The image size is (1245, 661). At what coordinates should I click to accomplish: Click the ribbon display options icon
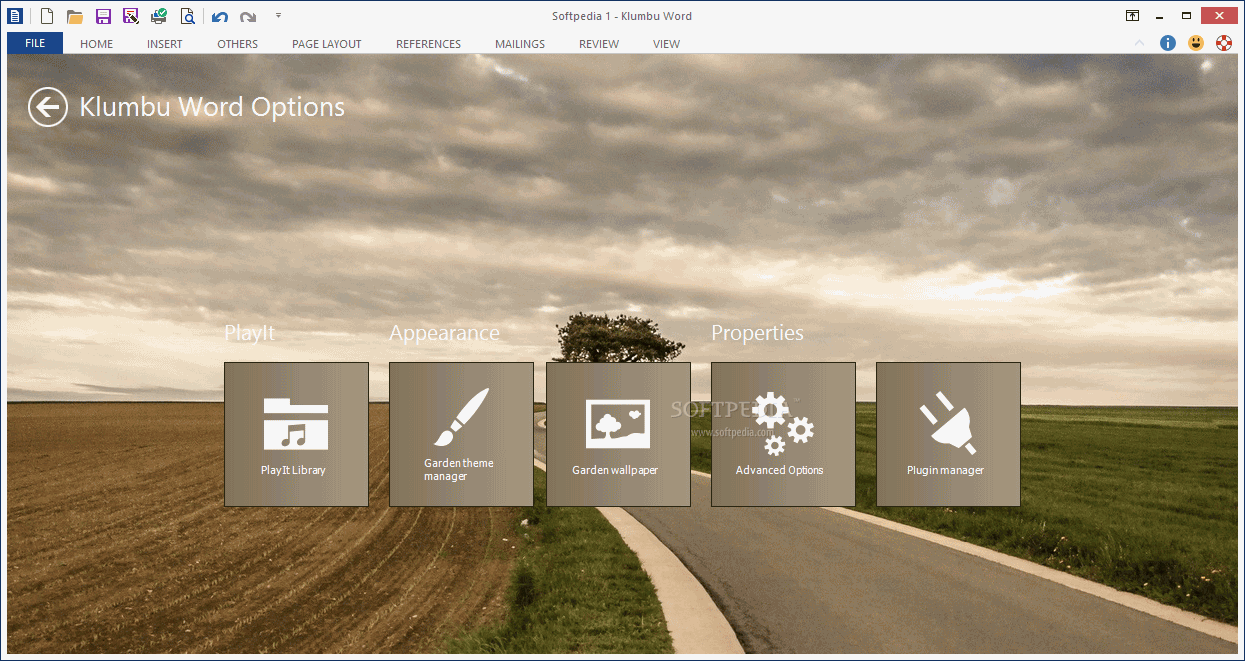point(1132,16)
